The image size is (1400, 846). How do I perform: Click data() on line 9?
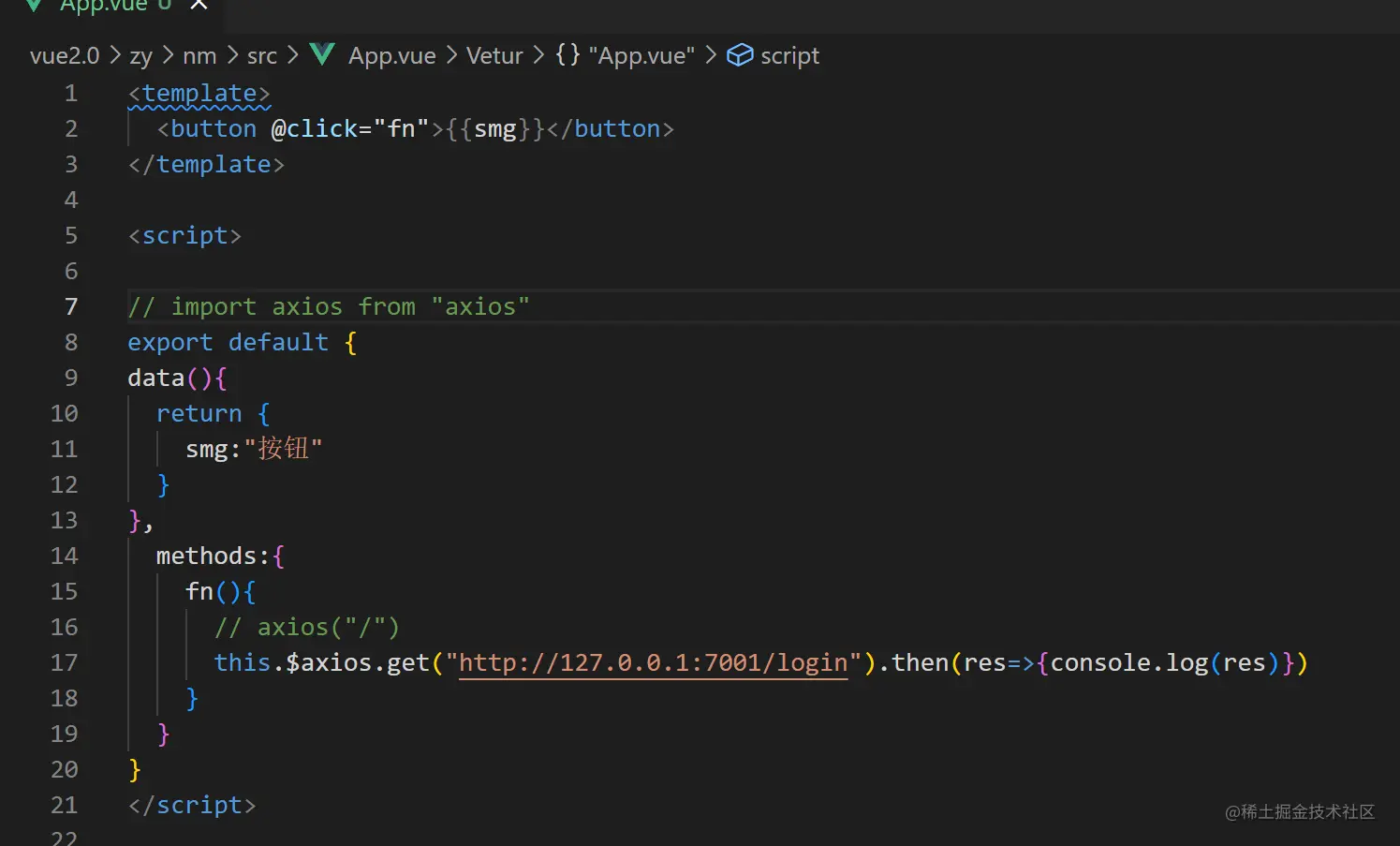coord(170,378)
